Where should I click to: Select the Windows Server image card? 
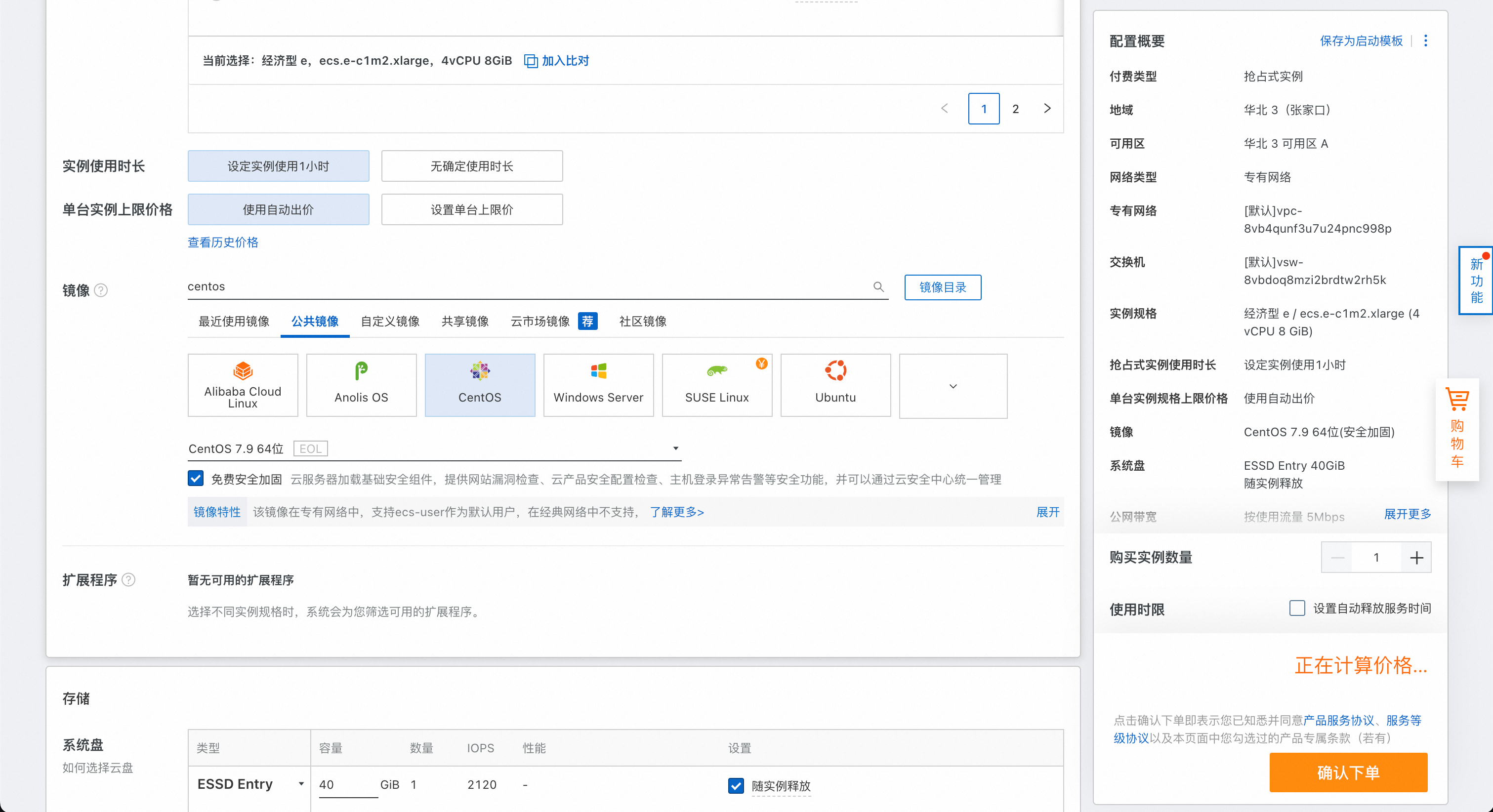[599, 385]
